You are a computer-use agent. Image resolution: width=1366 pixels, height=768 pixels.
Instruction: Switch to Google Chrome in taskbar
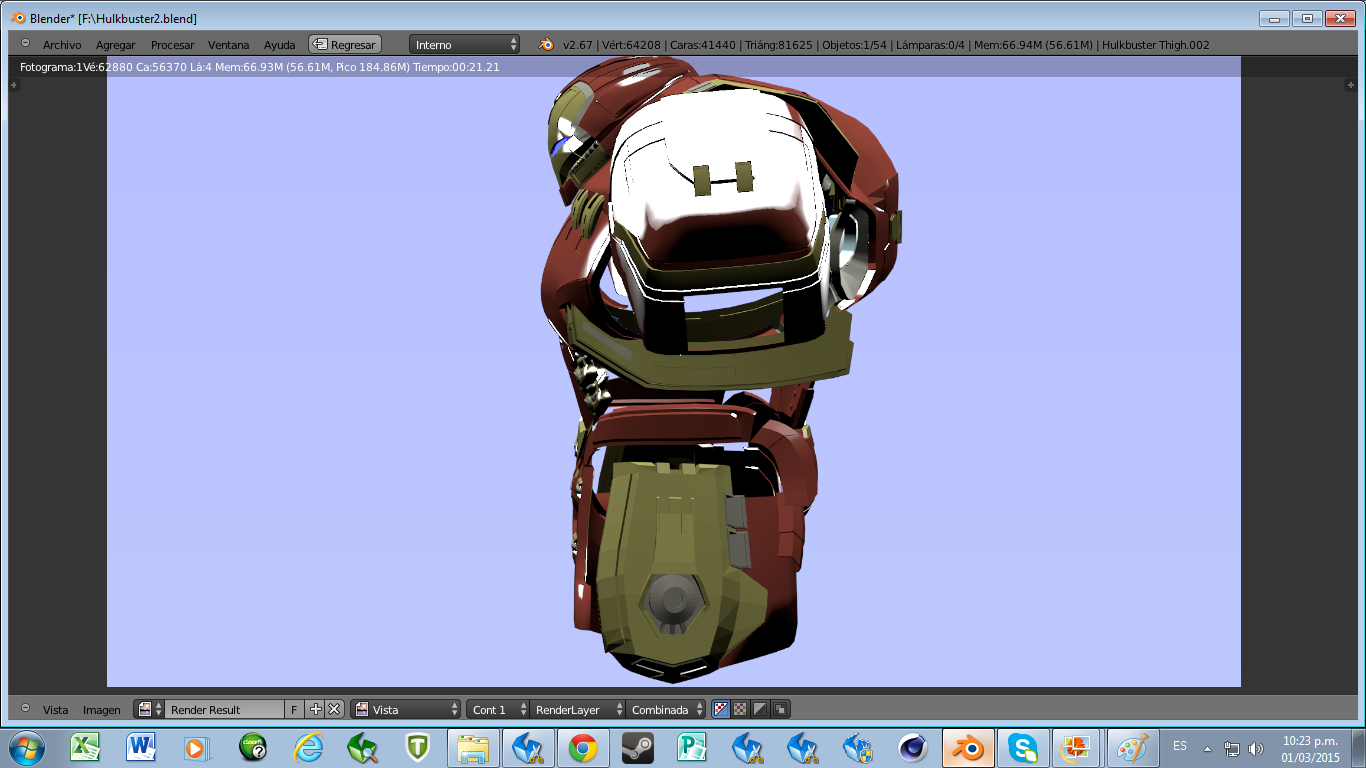(584, 748)
